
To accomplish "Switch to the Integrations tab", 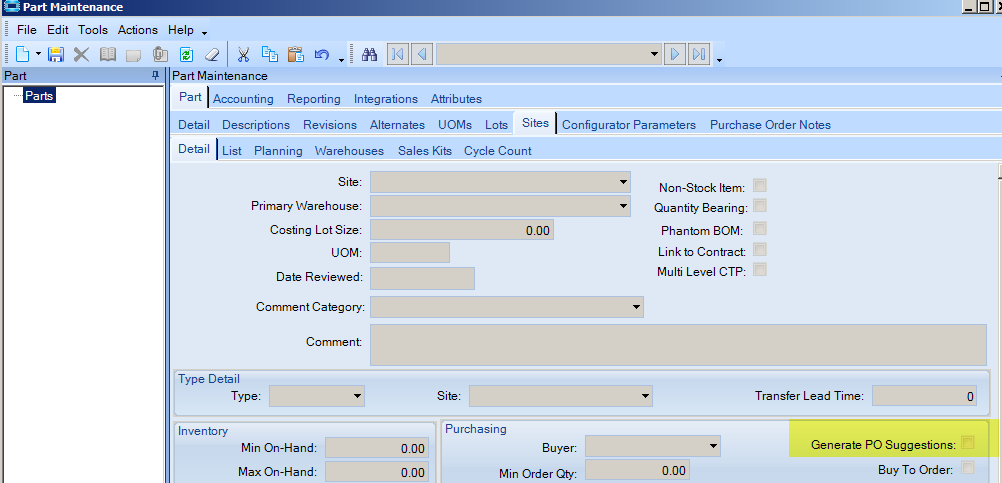I will [x=386, y=99].
